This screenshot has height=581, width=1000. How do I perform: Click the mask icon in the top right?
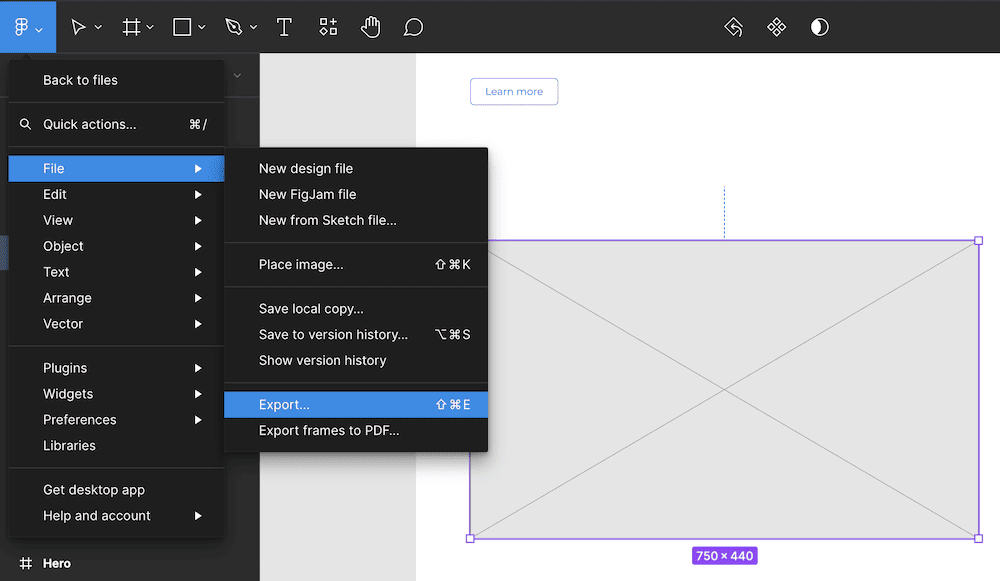[x=733, y=27]
